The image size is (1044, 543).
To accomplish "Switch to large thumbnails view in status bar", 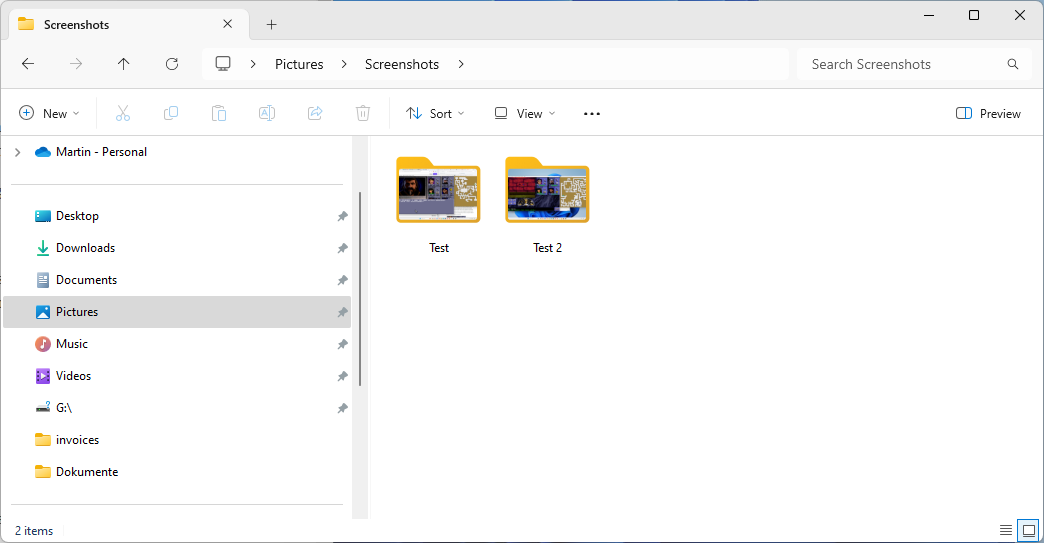I will pos(1028,530).
